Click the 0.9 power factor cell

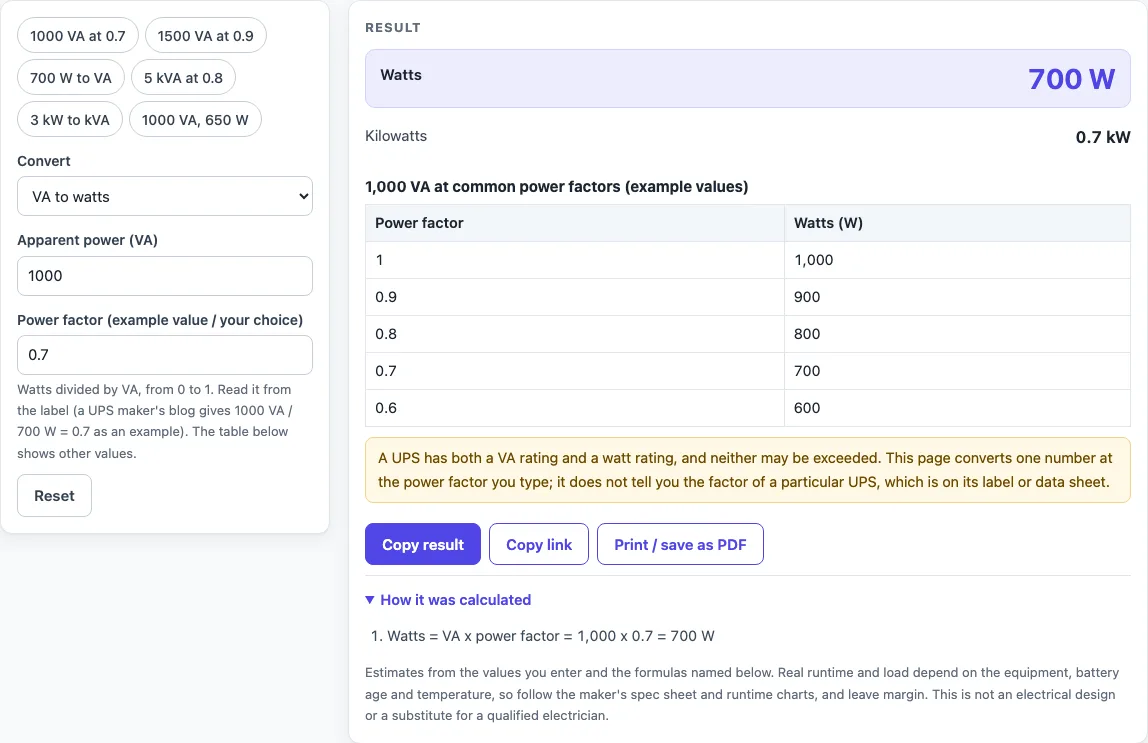[575, 297]
